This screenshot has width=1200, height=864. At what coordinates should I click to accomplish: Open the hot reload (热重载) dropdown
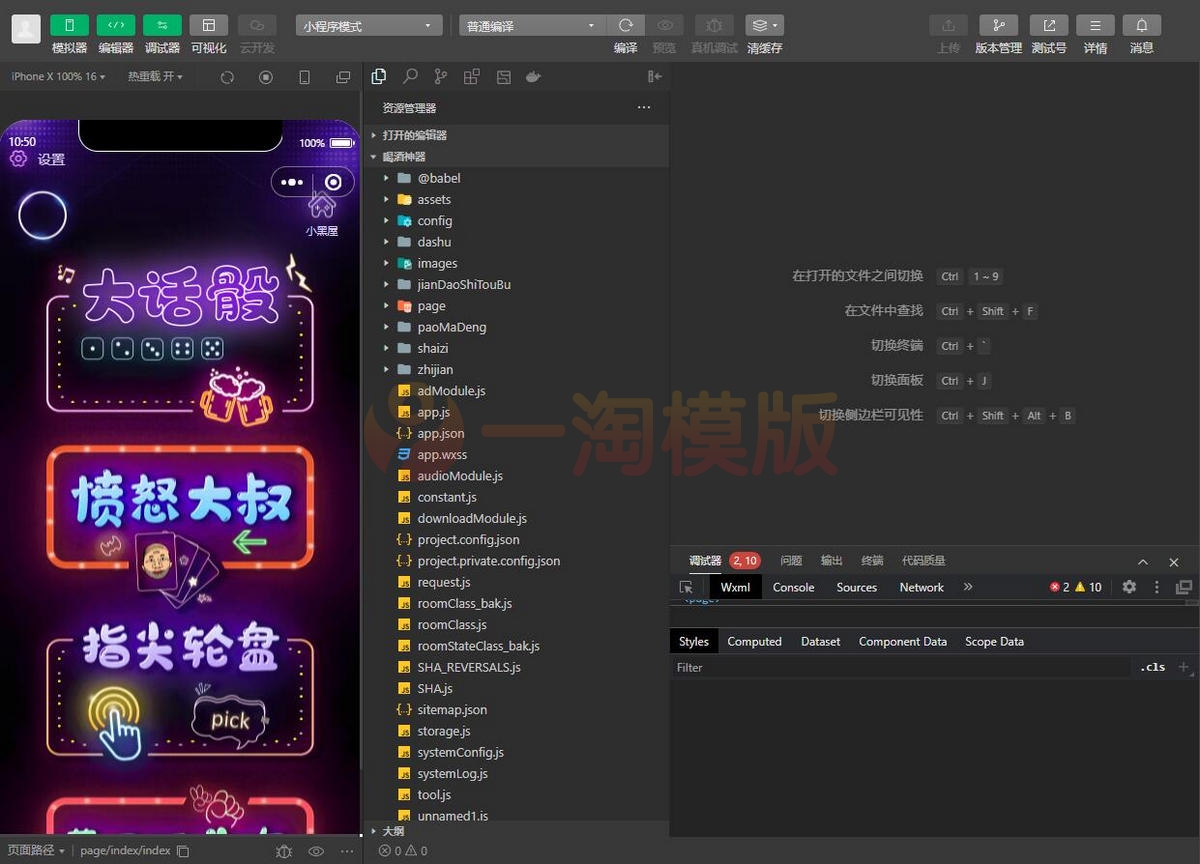155,77
